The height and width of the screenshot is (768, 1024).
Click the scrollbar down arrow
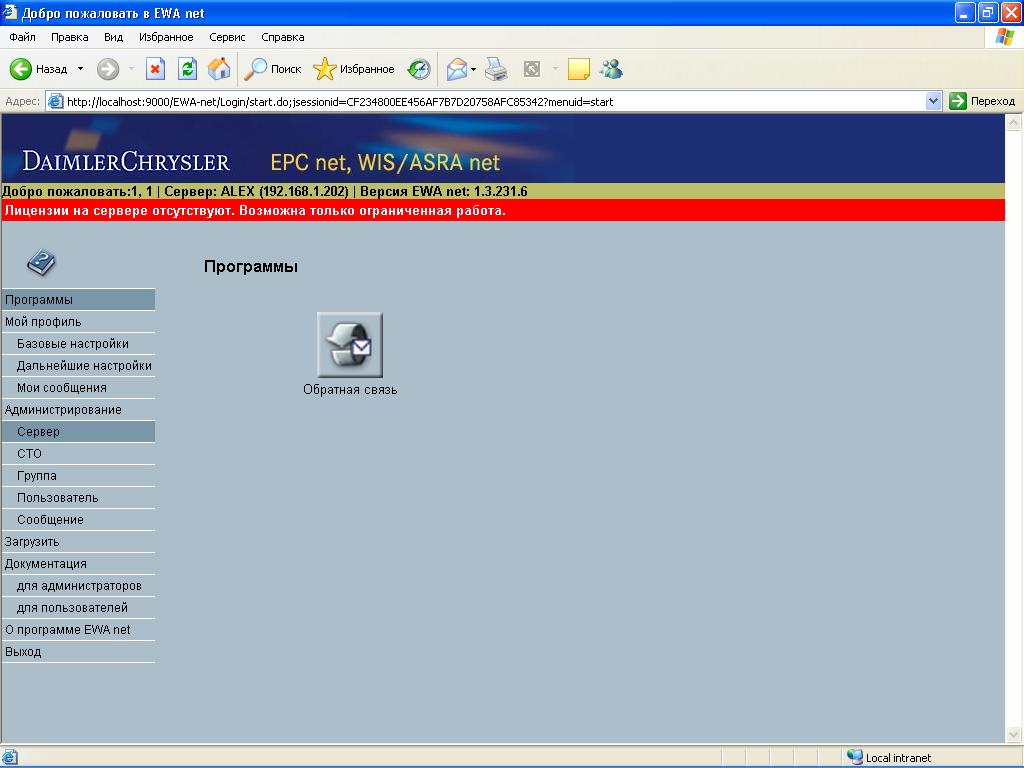click(x=1014, y=734)
